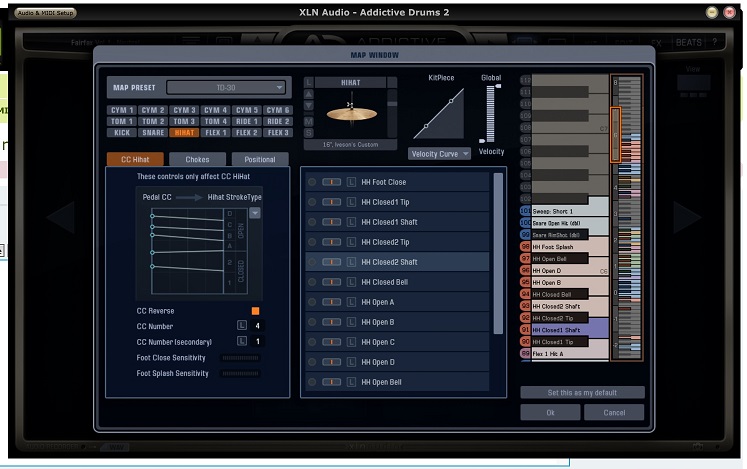
Task: Open Audio & MIDI Setup
Action: coord(46,13)
